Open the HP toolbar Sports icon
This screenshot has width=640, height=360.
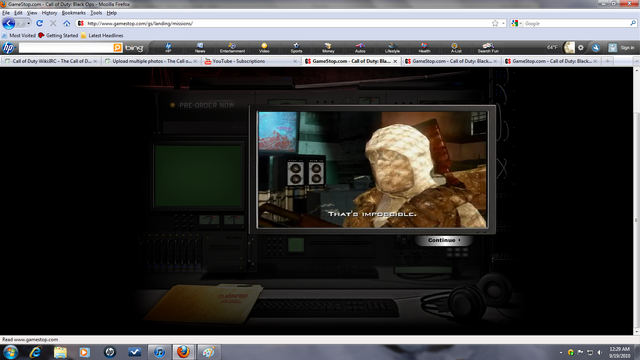tap(296, 48)
